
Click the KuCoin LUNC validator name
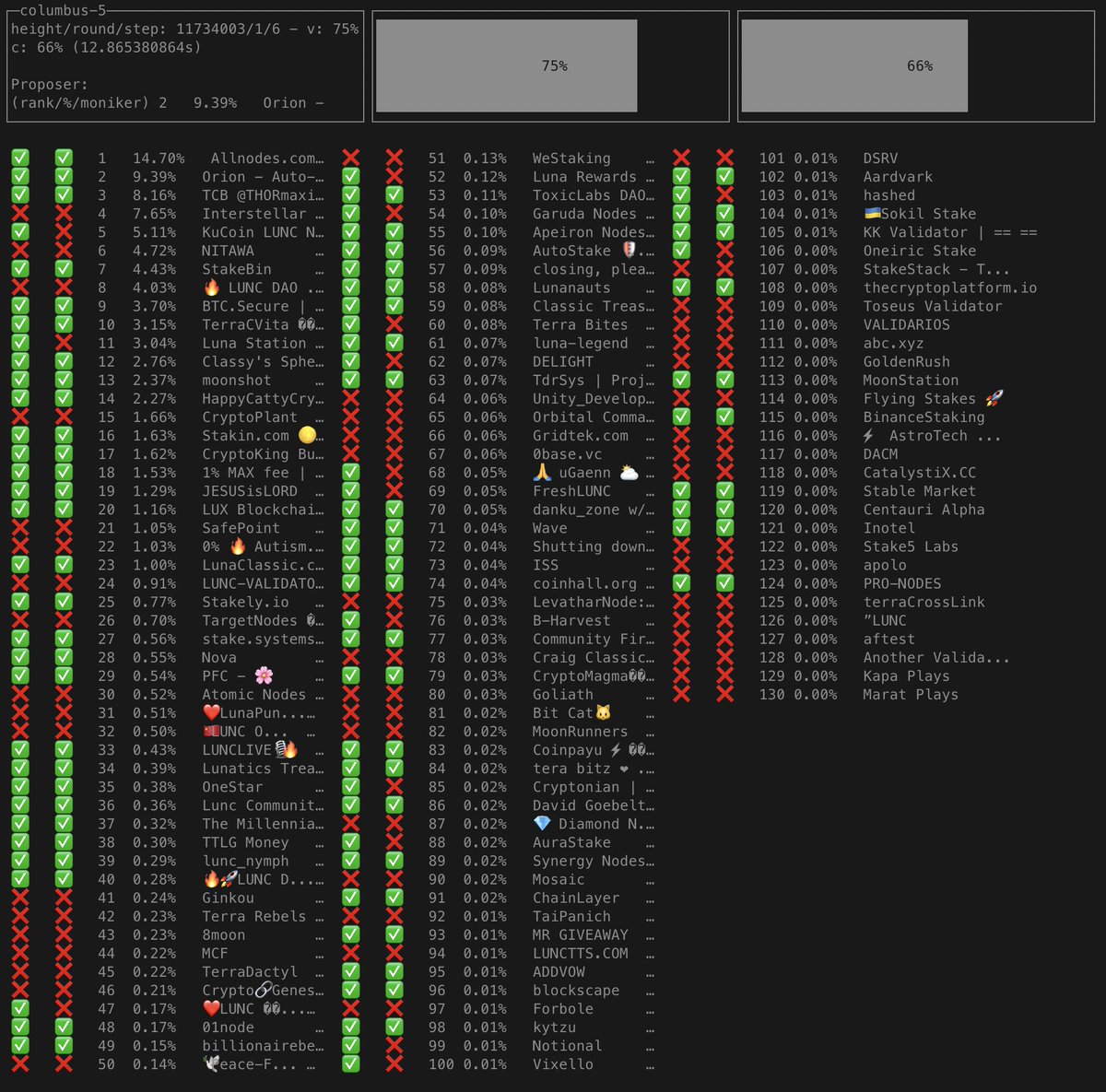coord(263,232)
